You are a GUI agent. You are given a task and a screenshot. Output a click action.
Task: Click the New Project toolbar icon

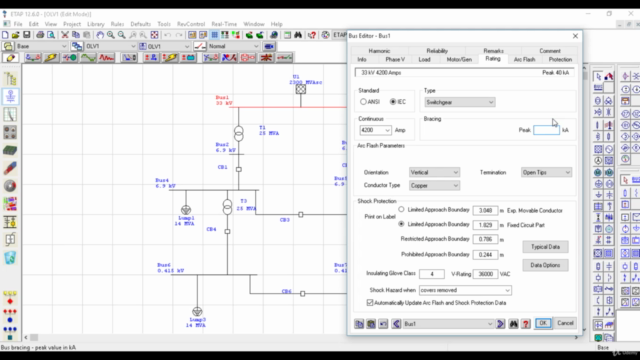[5, 35]
